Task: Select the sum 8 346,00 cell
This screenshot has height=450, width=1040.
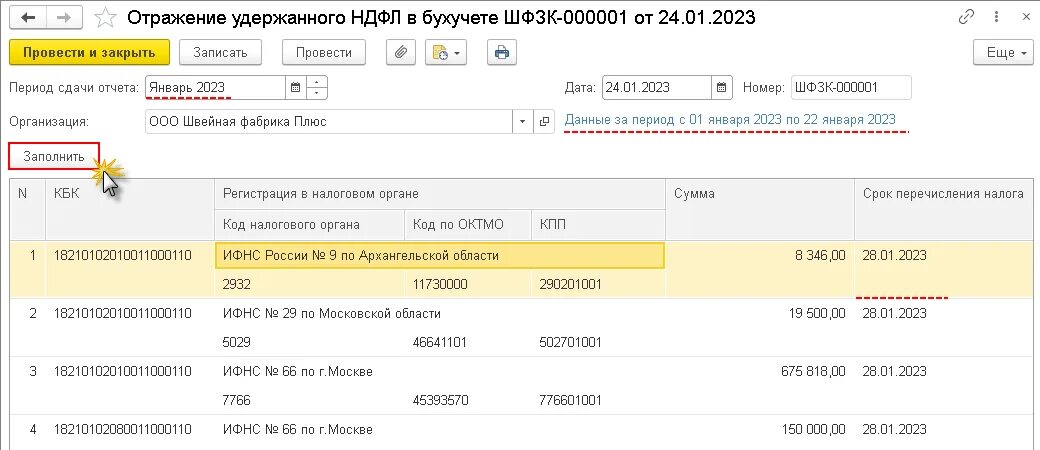Action: [x=759, y=256]
